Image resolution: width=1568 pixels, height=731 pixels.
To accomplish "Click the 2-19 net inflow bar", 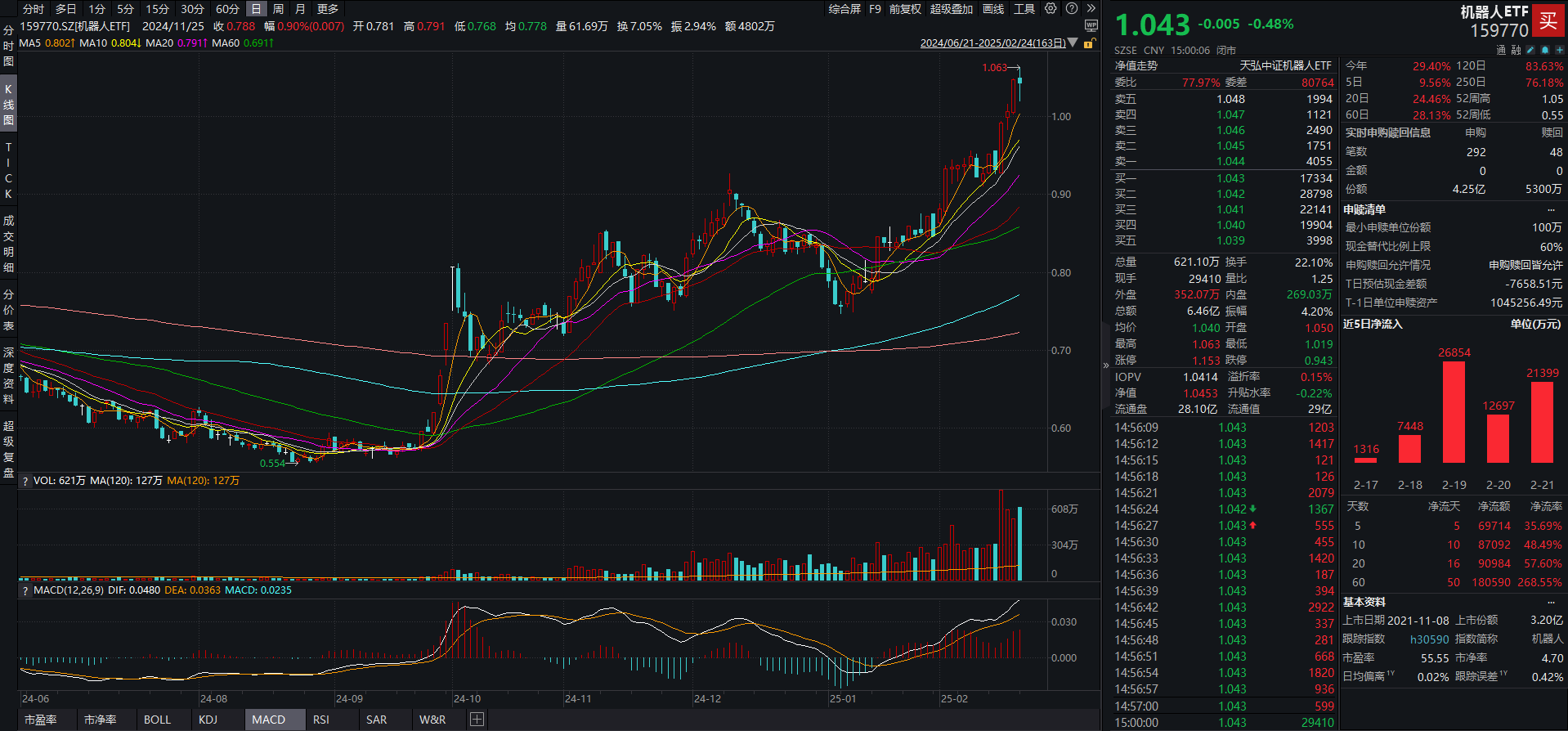I will coord(1454,412).
